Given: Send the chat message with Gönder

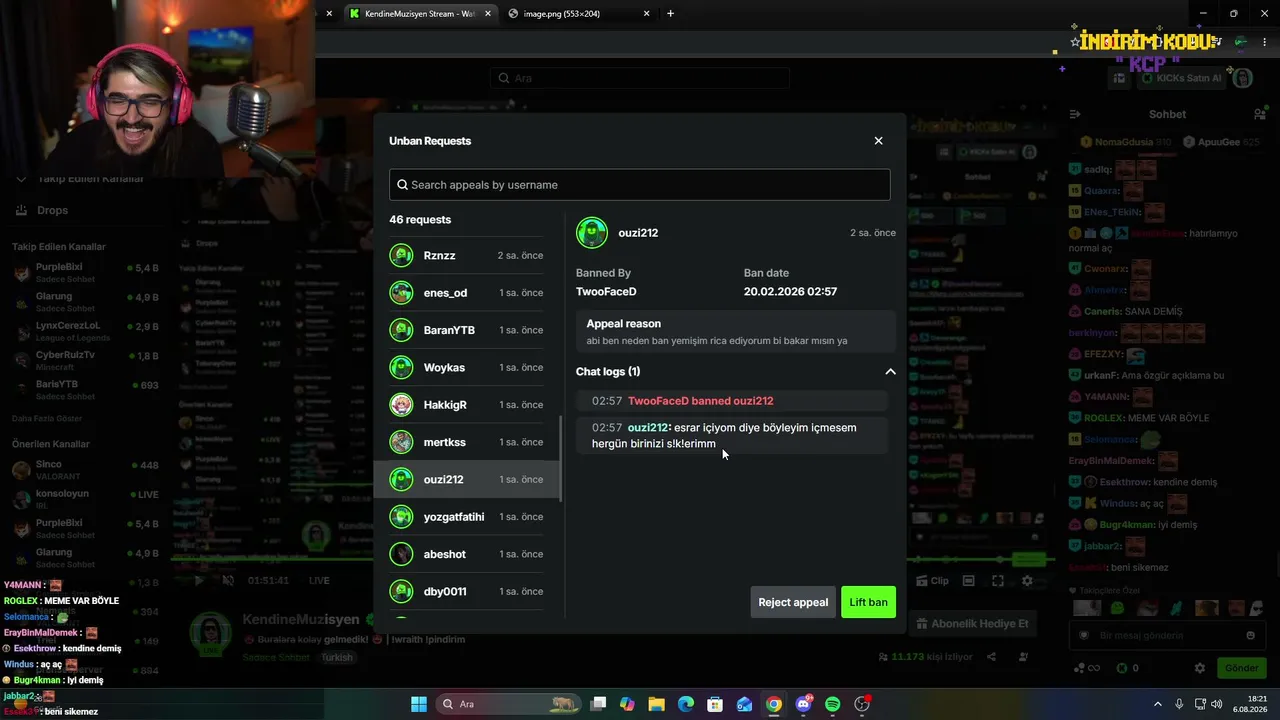Looking at the screenshot, I should click(1242, 668).
